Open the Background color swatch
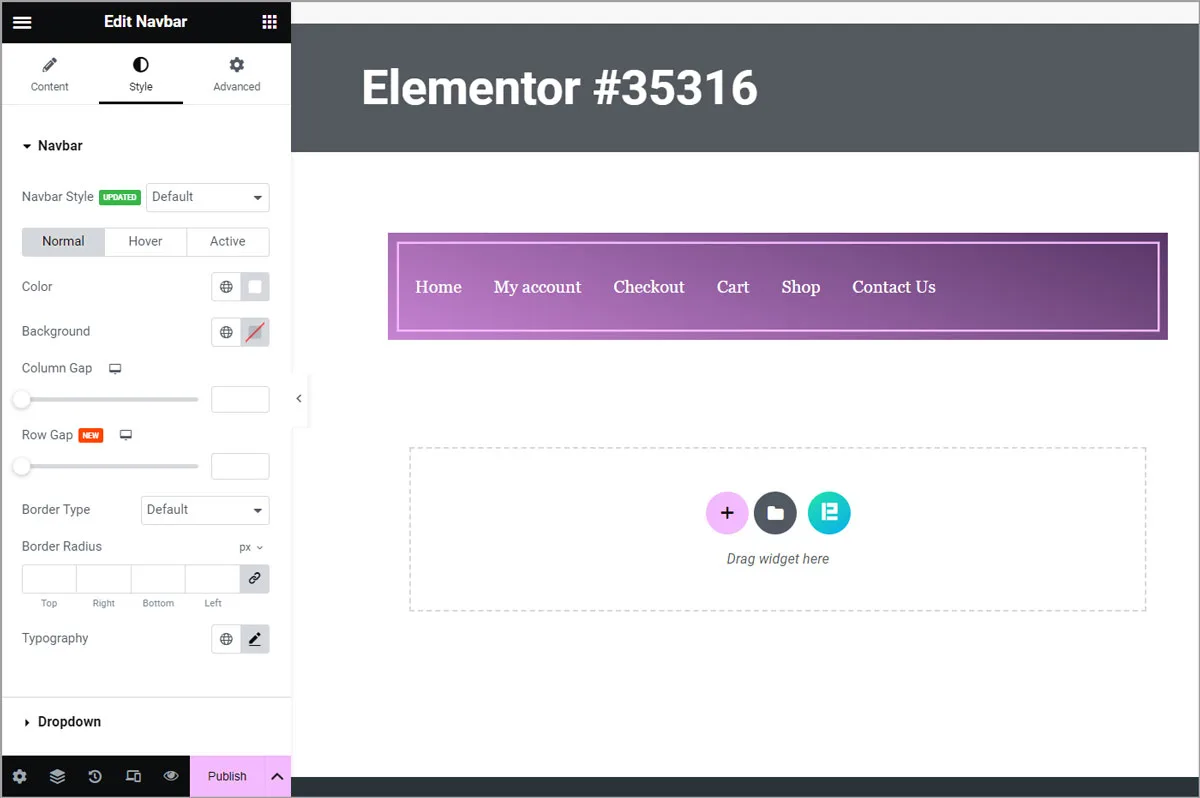 [x=255, y=332]
